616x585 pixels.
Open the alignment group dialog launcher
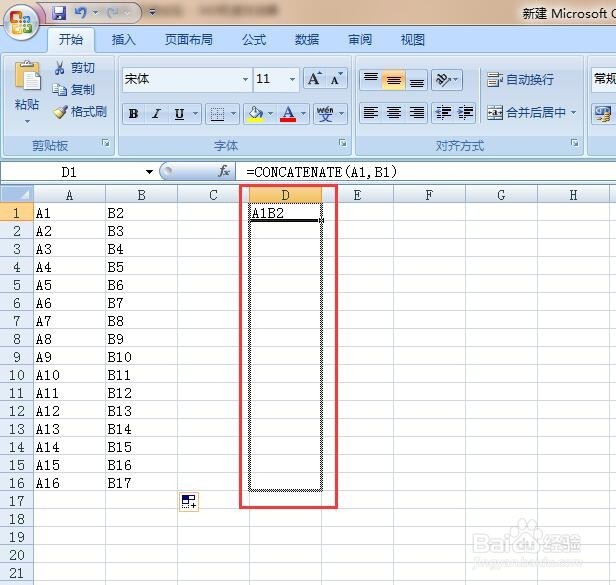(x=575, y=143)
